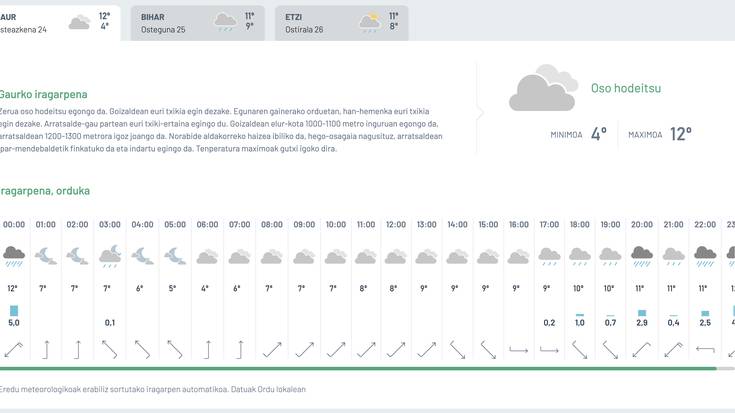Image resolution: width=735 pixels, height=413 pixels.
Task: Click the 20:00 heavy rain icon
Action: [x=642, y=257]
